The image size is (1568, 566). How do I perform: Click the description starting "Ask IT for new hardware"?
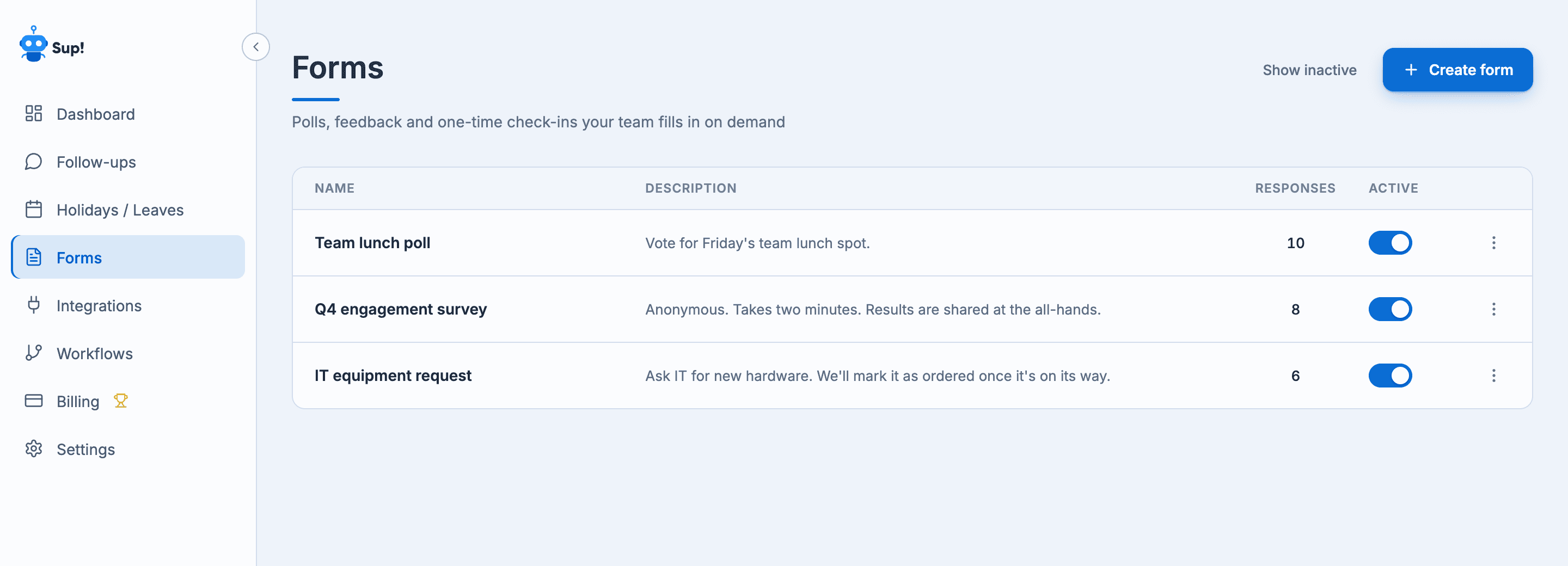pyautogui.click(x=877, y=376)
